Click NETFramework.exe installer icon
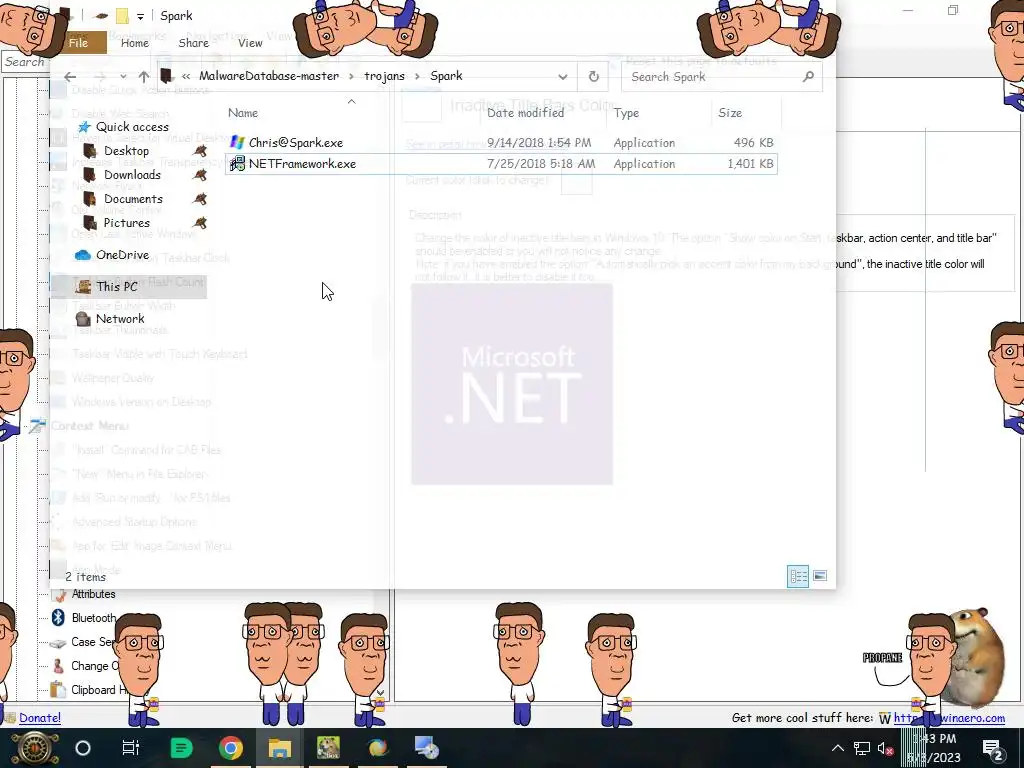Screen dimensions: 1024x768 pos(237,164)
